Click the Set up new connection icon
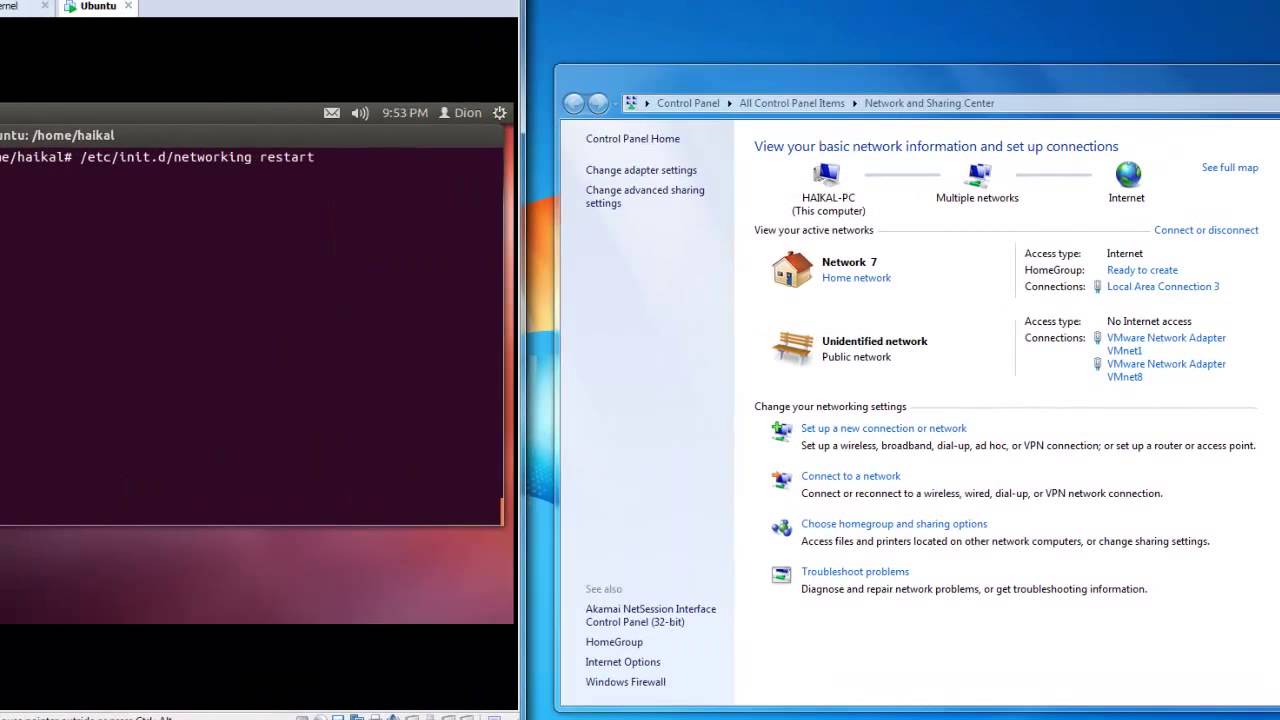1280x720 pixels. [781, 431]
